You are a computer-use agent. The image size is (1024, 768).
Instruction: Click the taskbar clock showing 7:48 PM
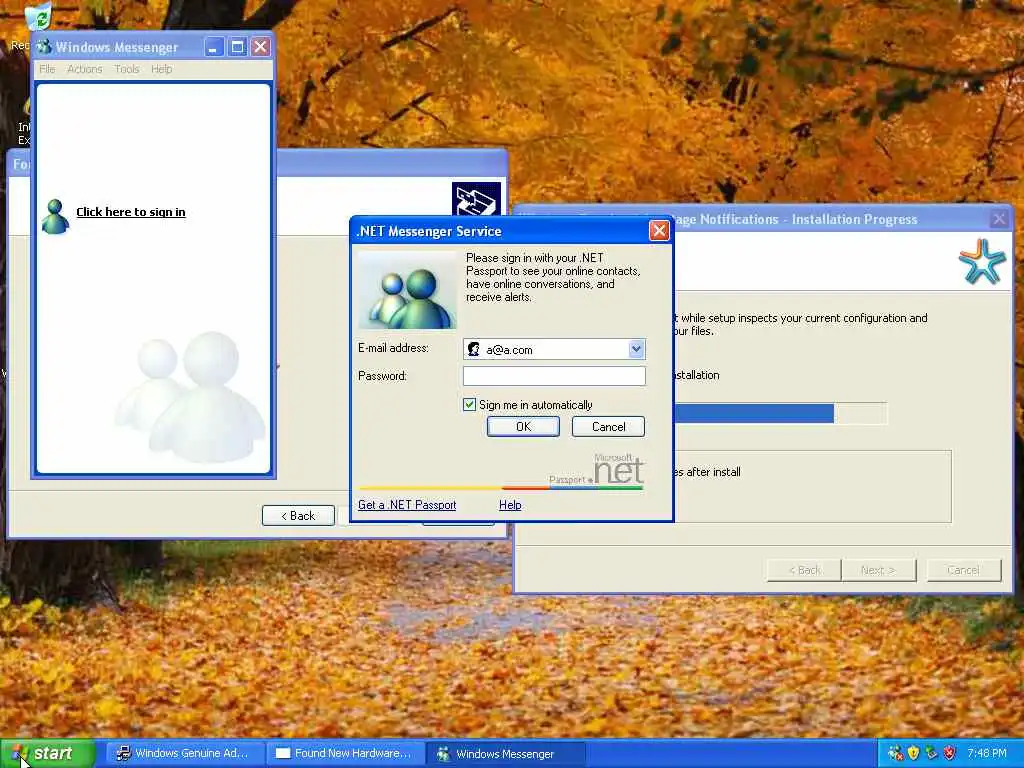986,754
